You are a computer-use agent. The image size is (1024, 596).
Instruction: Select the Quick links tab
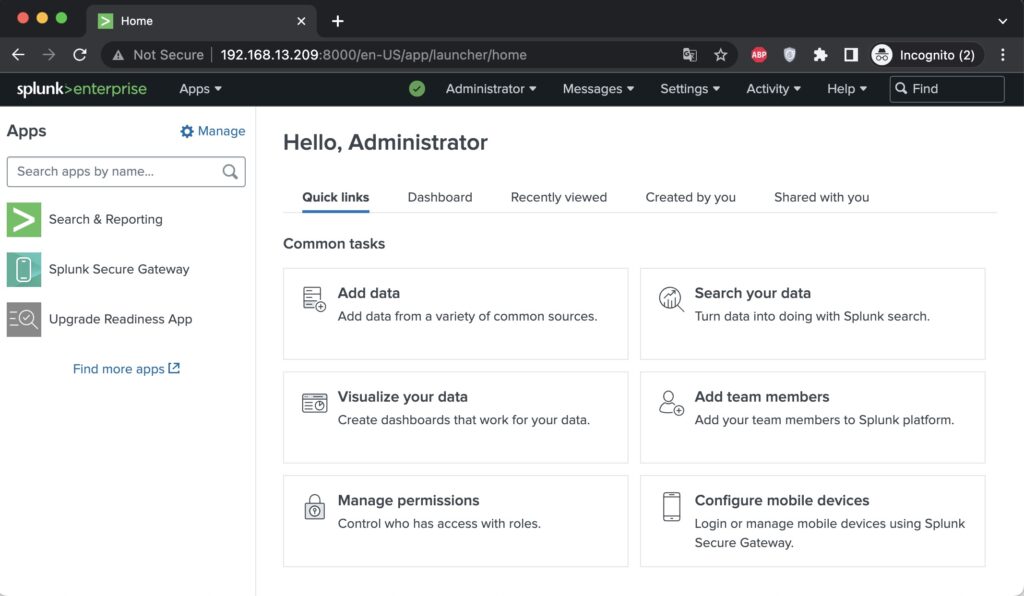pyautogui.click(x=336, y=197)
